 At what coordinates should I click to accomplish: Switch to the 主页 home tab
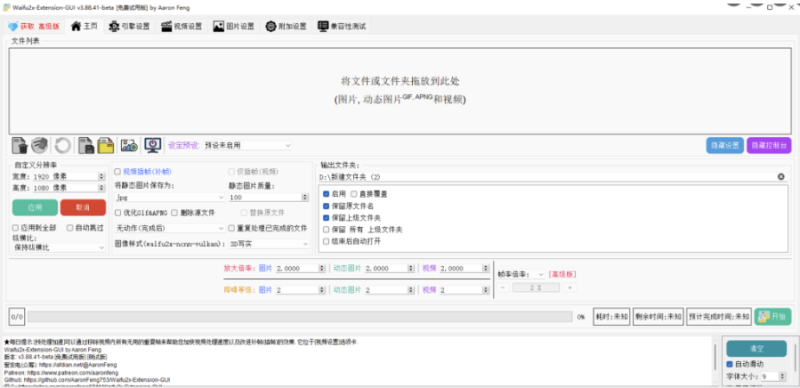(x=84, y=26)
